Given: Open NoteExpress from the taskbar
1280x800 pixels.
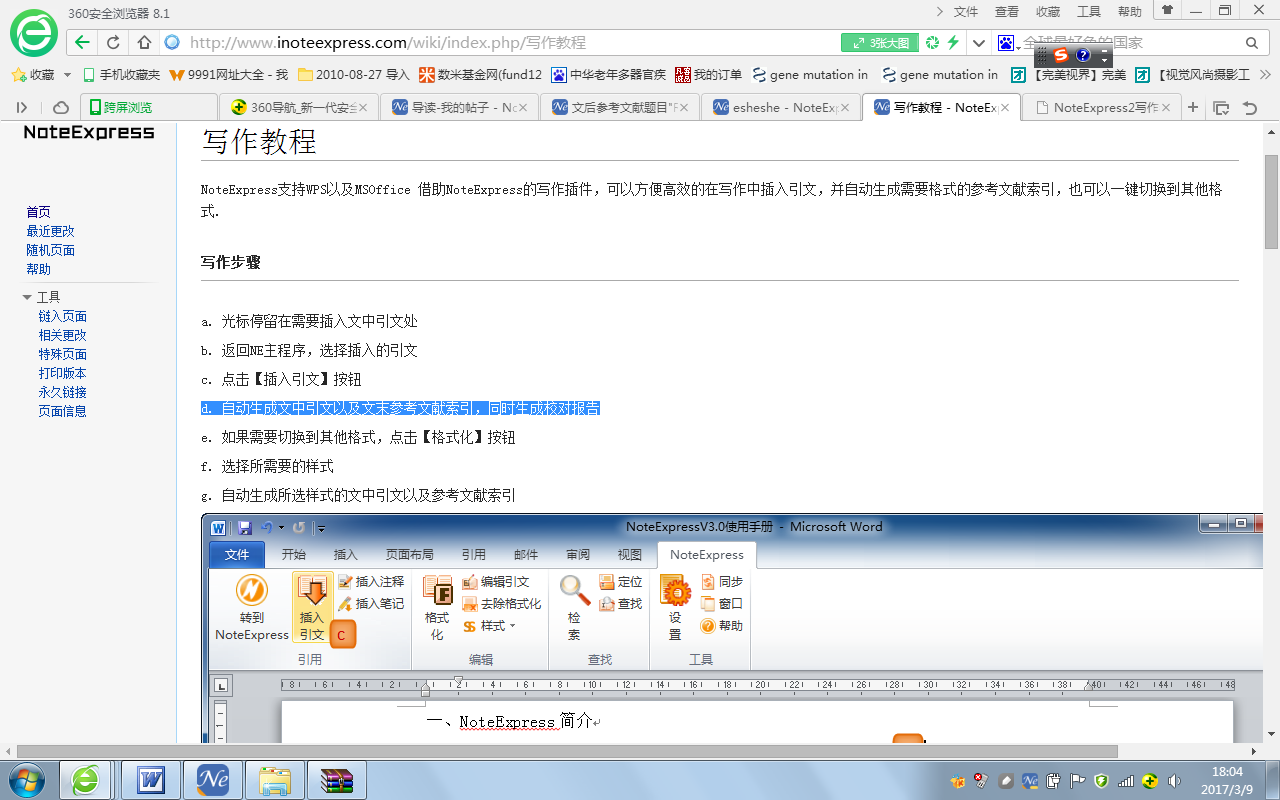Looking at the screenshot, I should click(213, 780).
